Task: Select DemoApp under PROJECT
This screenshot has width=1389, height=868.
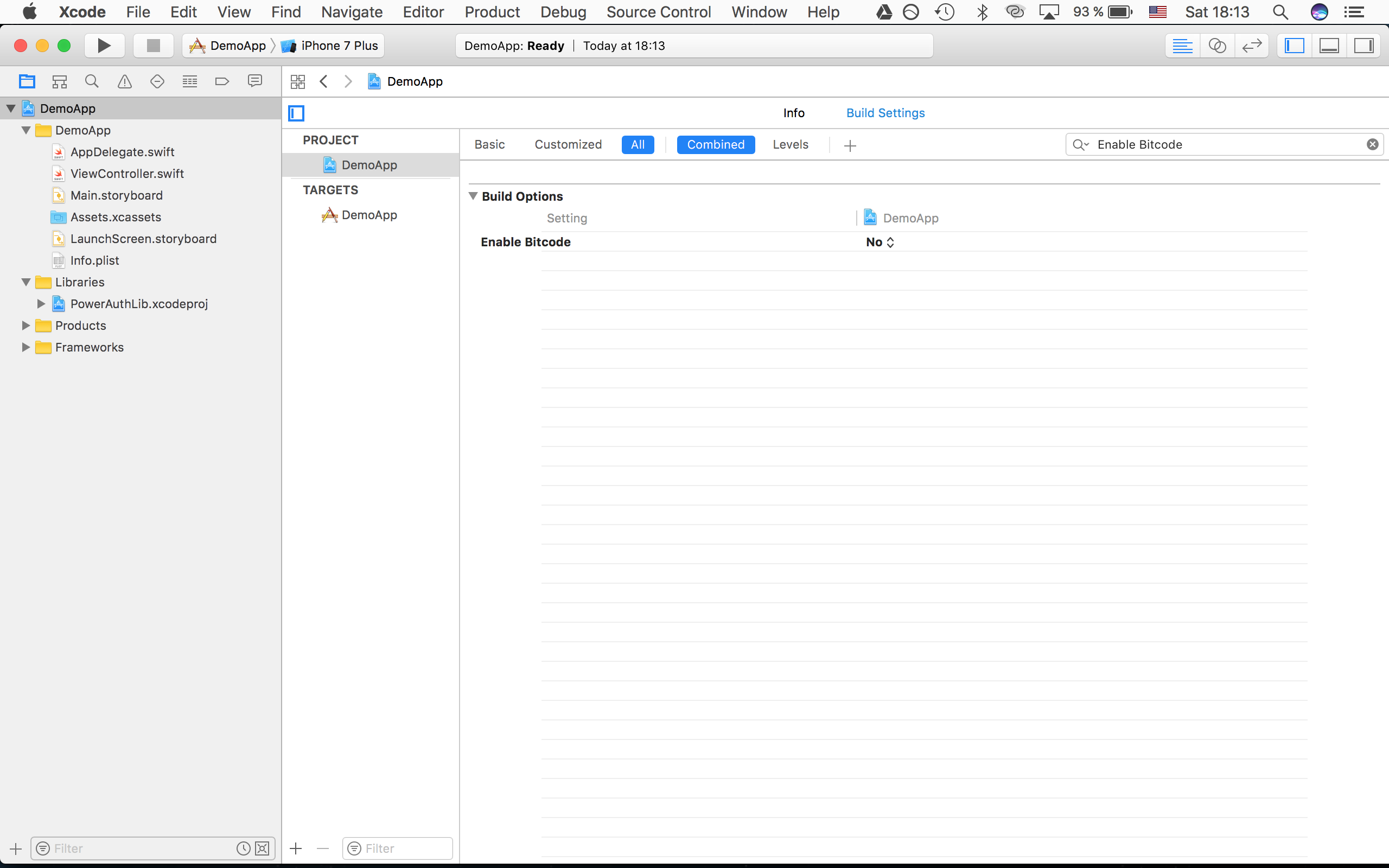Action: pyautogui.click(x=369, y=165)
